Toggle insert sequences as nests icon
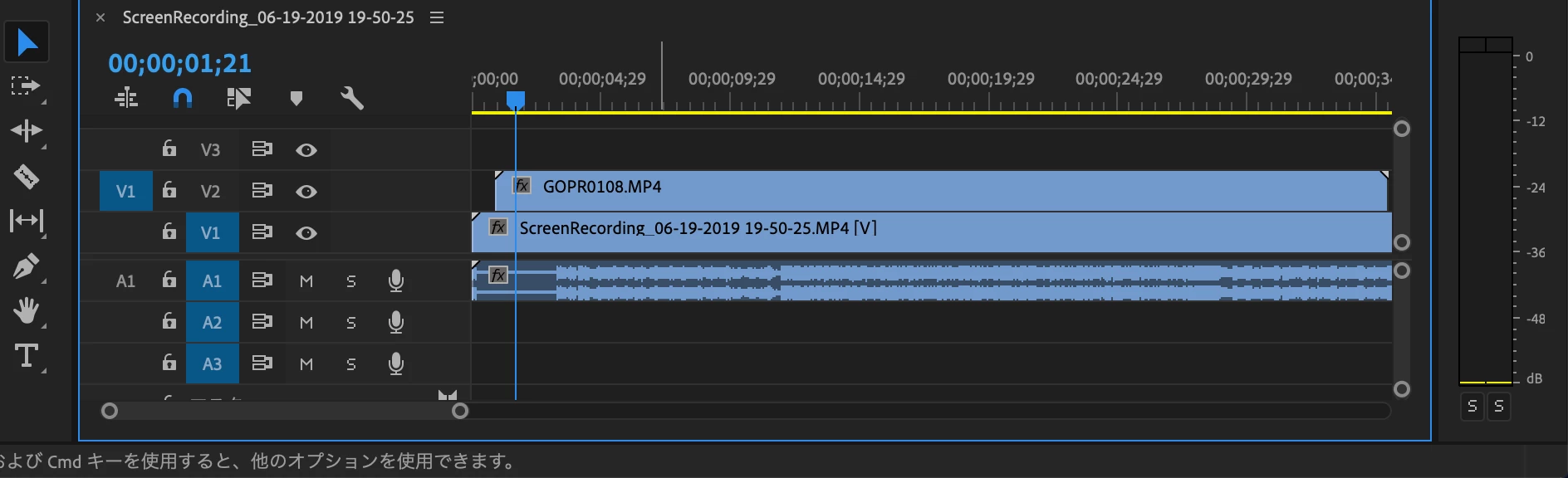 click(126, 99)
